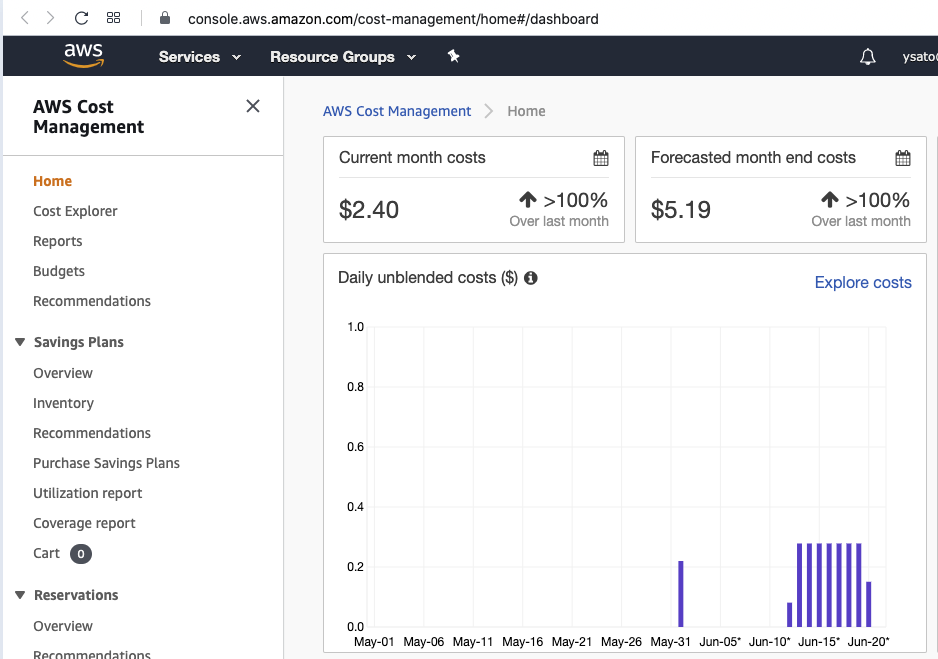Viewport: 938px width, 659px height.
Task: Click the AWS logo home icon
Action: [83, 56]
